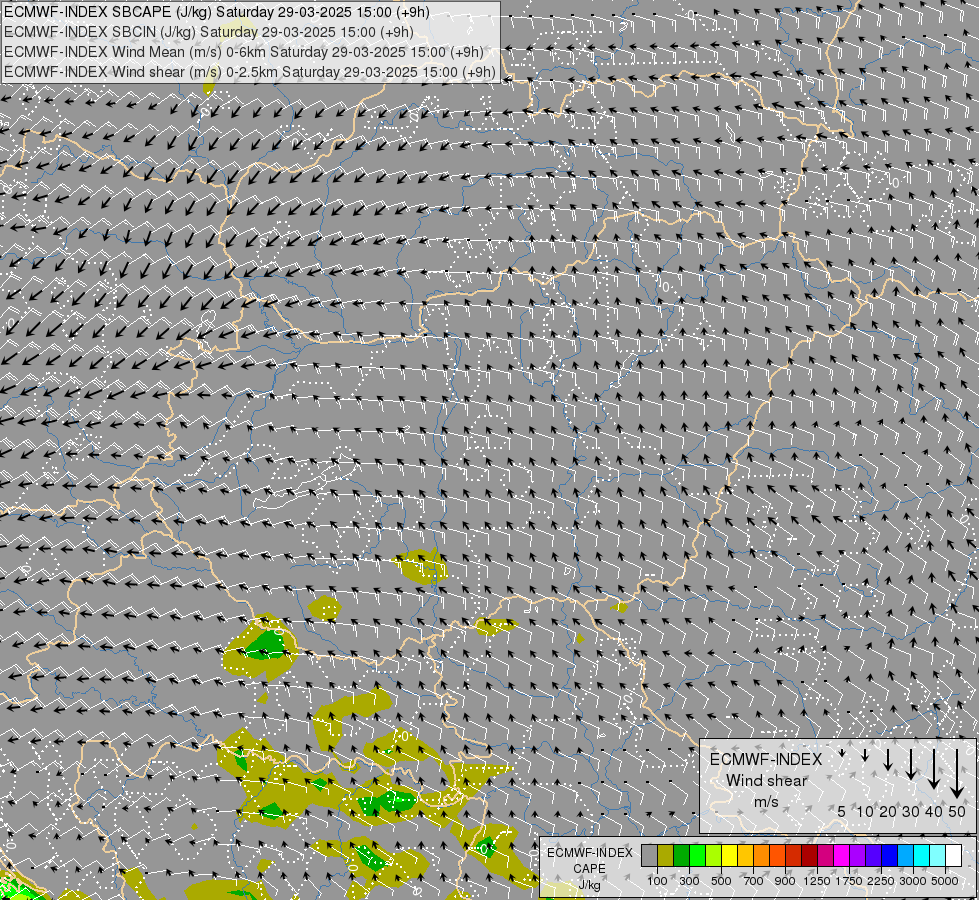Screen dimensions: 979x900
Task: Click the 'ECMWF-INDEX' text in CAPE legend
Action: click(589, 853)
